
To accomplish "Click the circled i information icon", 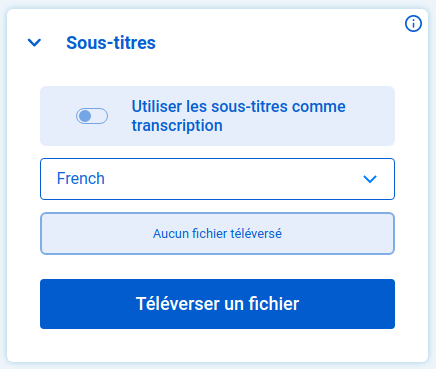I will point(413,24).
